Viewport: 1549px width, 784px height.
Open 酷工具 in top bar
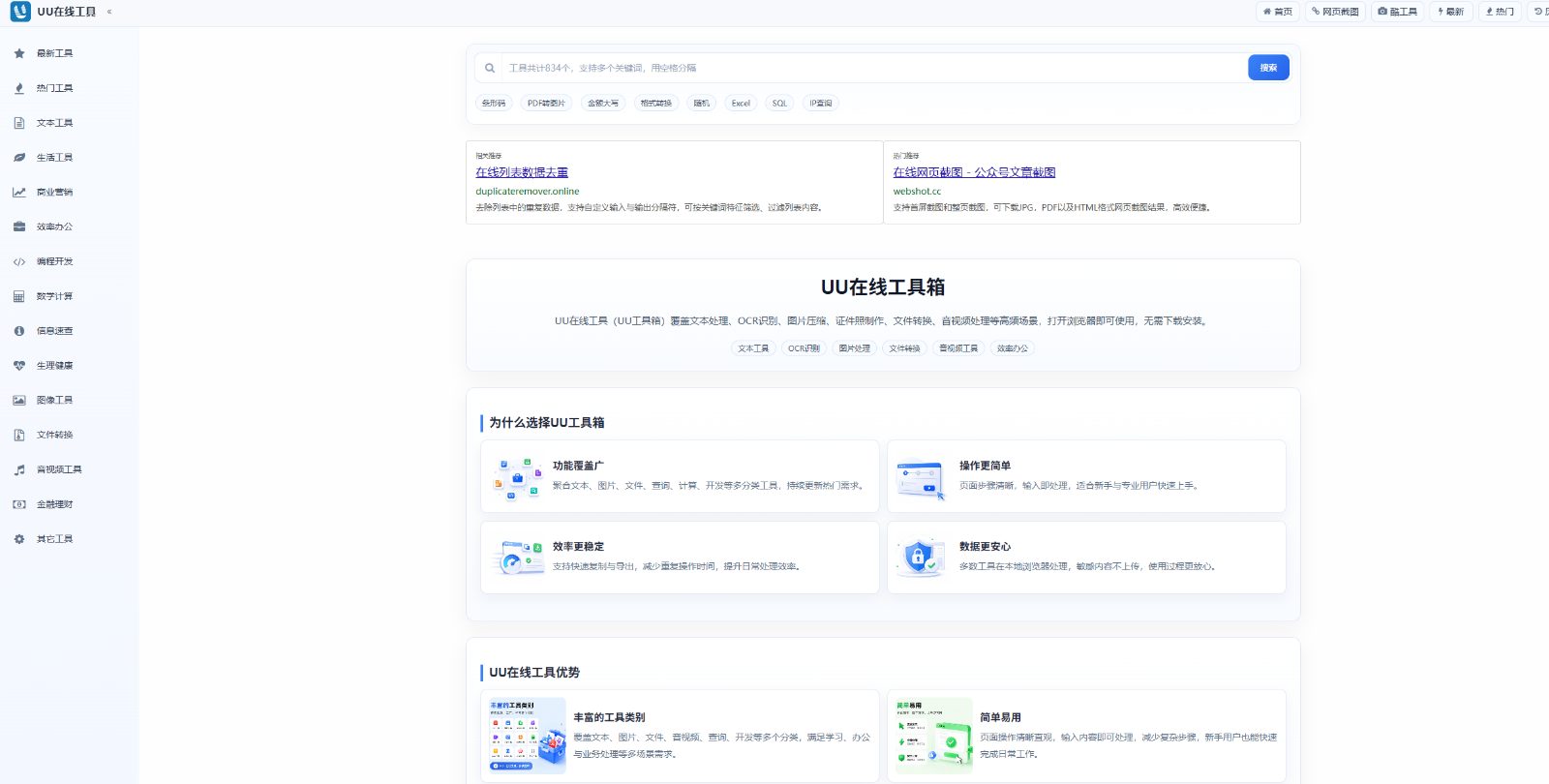[x=1397, y=12]
